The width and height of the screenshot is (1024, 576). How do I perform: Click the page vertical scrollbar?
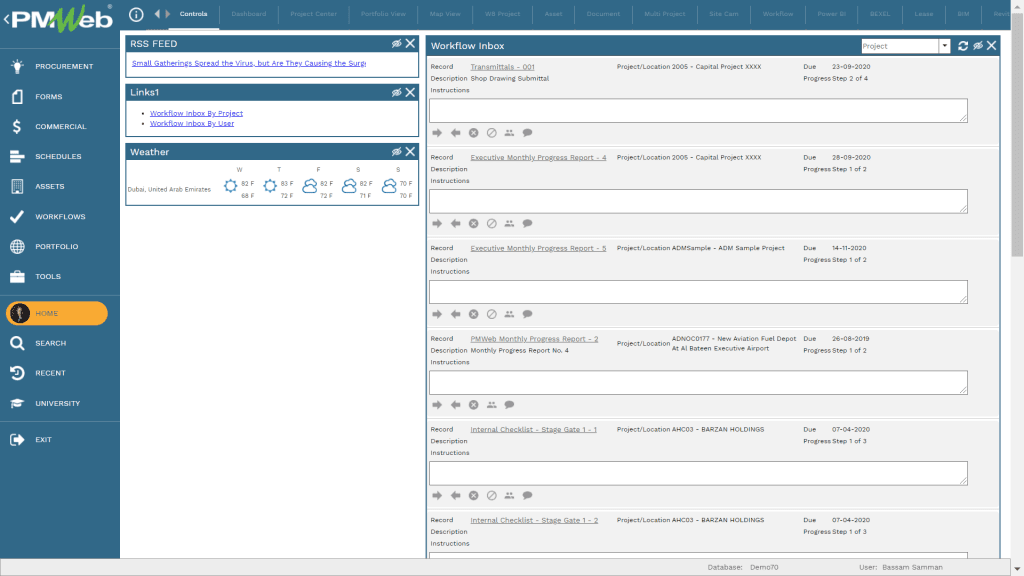1017,134
